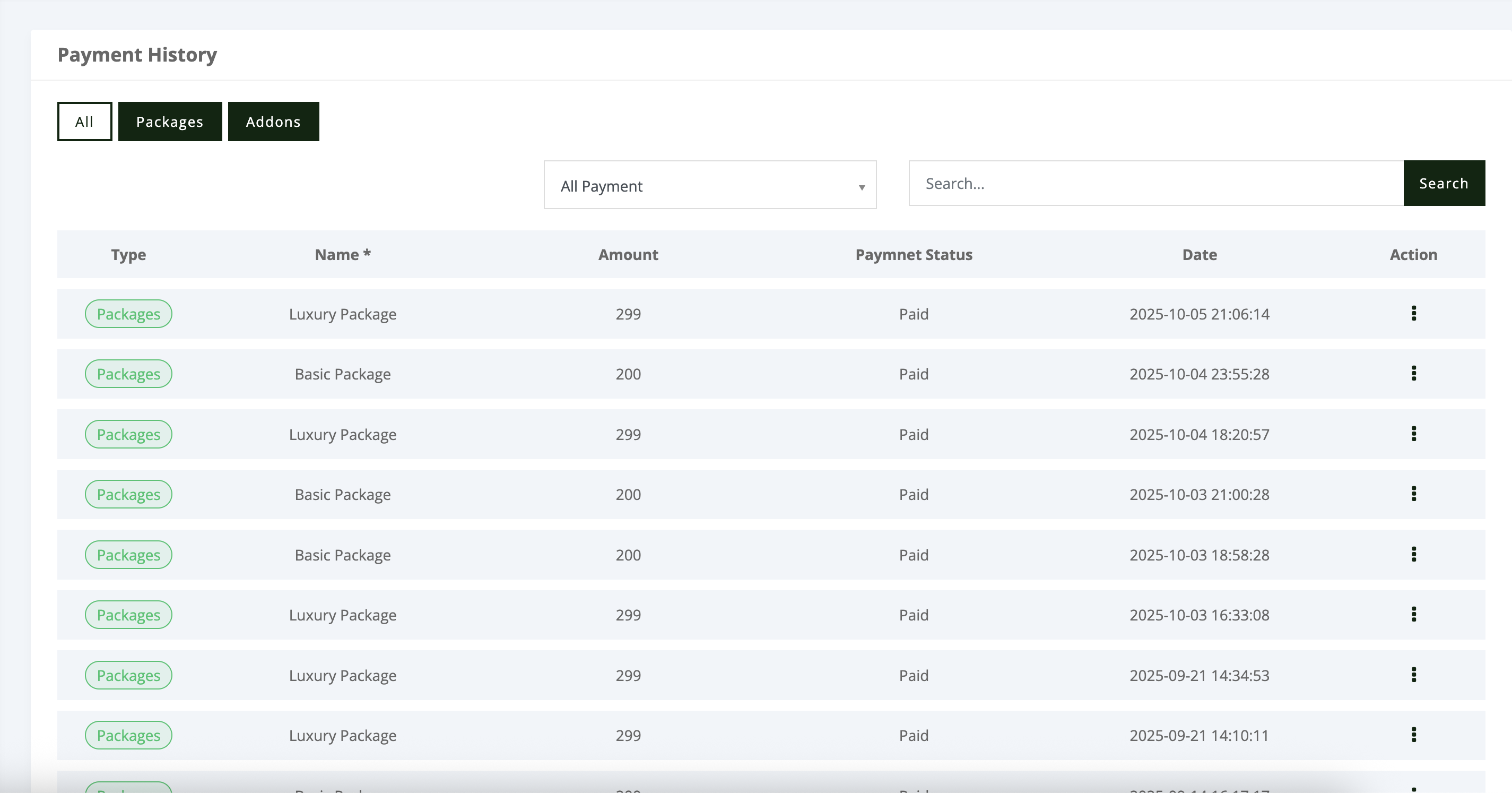The height and width of the screenshot is (793, 1512).
Task: Click the All Payment dropdown arrow
Action: point(861,187)
